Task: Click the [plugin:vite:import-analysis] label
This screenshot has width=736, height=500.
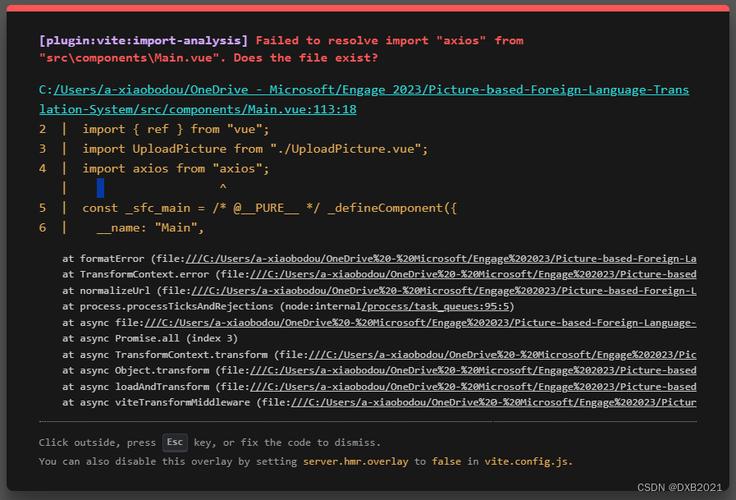Action: [143, 41]
